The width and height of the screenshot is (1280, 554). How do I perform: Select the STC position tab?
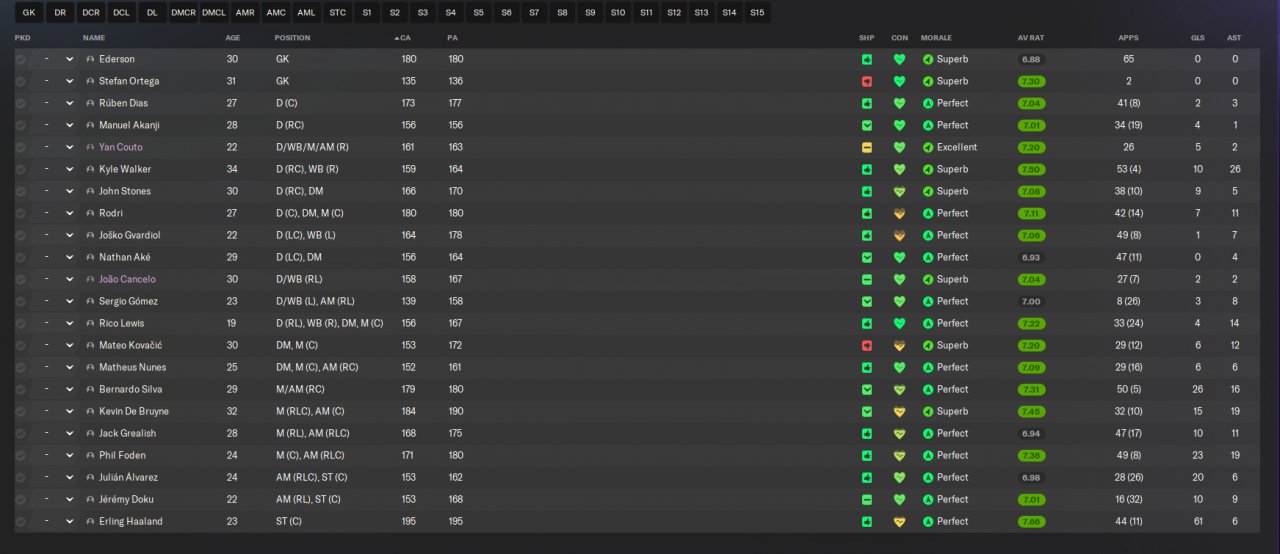click(338, 12)
